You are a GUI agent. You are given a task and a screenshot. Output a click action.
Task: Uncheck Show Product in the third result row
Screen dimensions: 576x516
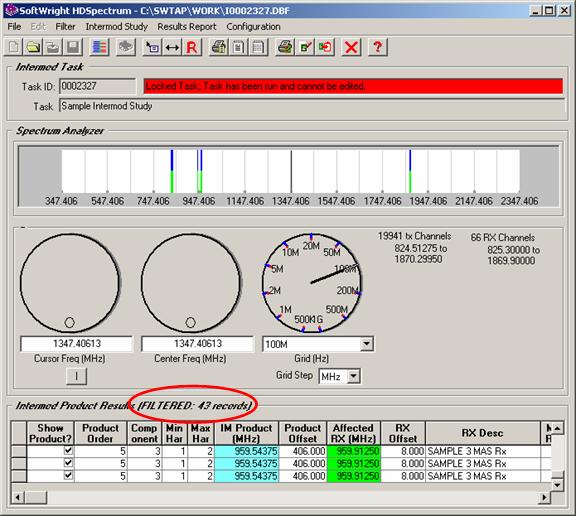[68, 475]
